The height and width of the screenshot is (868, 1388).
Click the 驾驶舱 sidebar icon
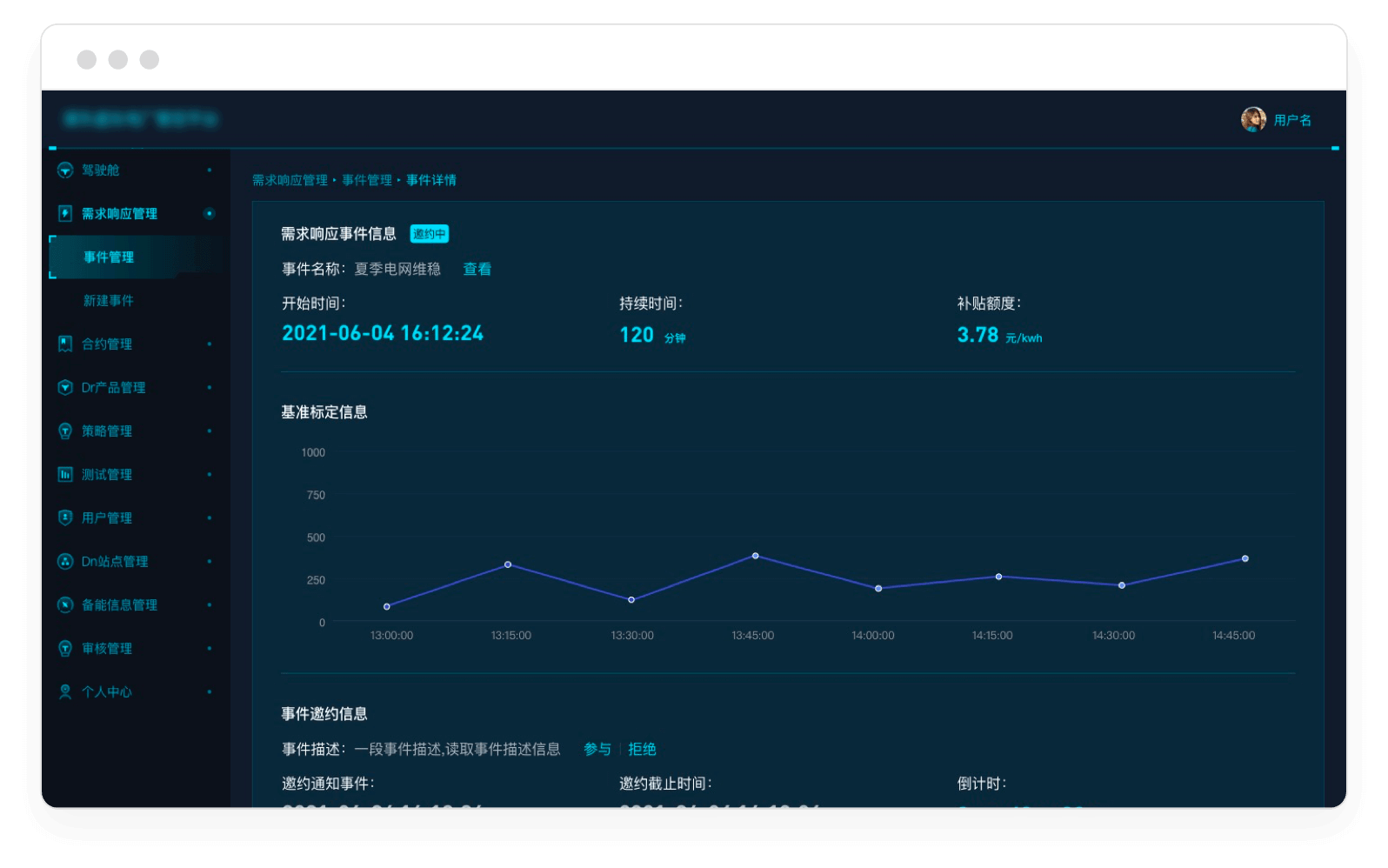tap(65, 170)
